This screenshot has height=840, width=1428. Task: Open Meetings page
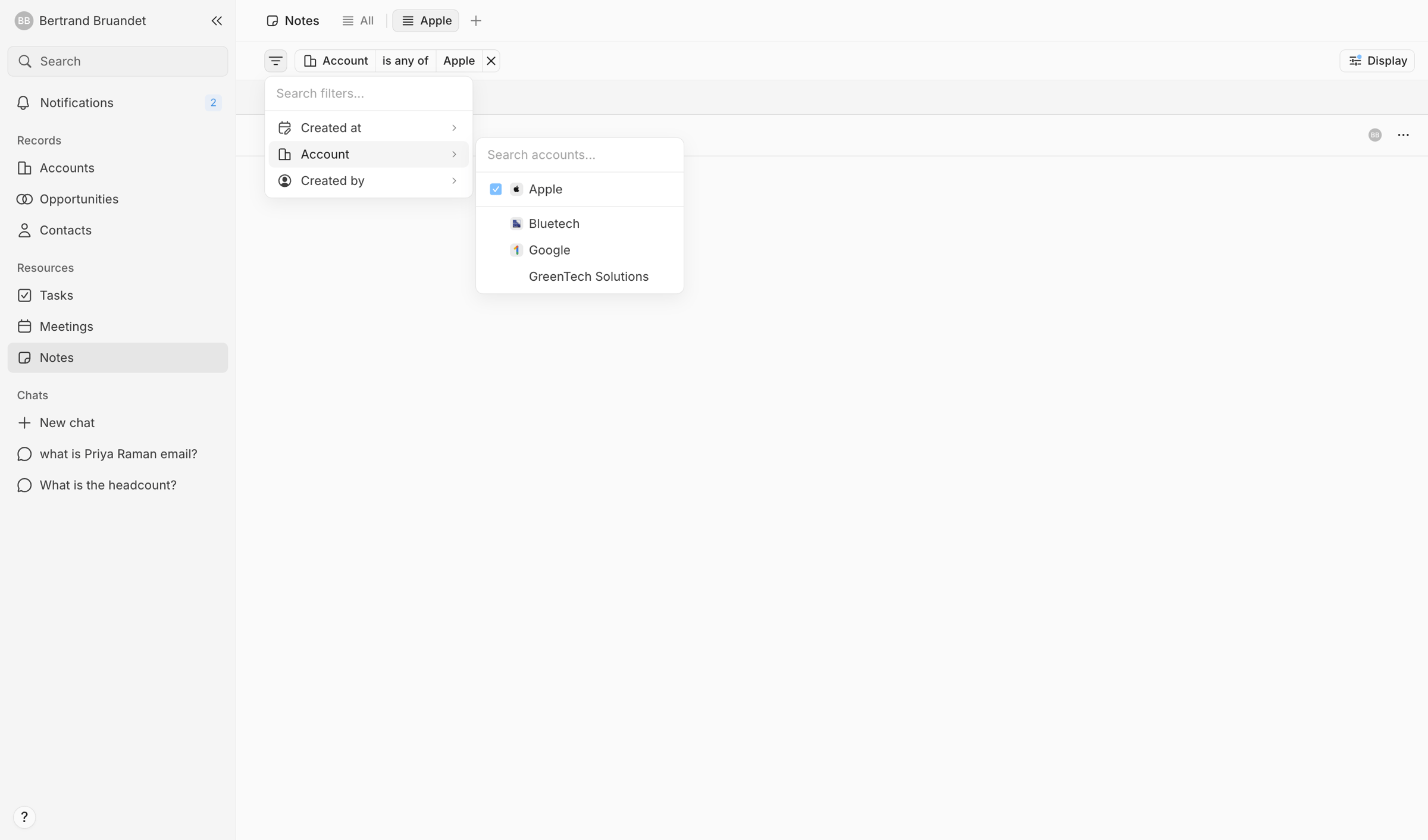click(118, 327)
